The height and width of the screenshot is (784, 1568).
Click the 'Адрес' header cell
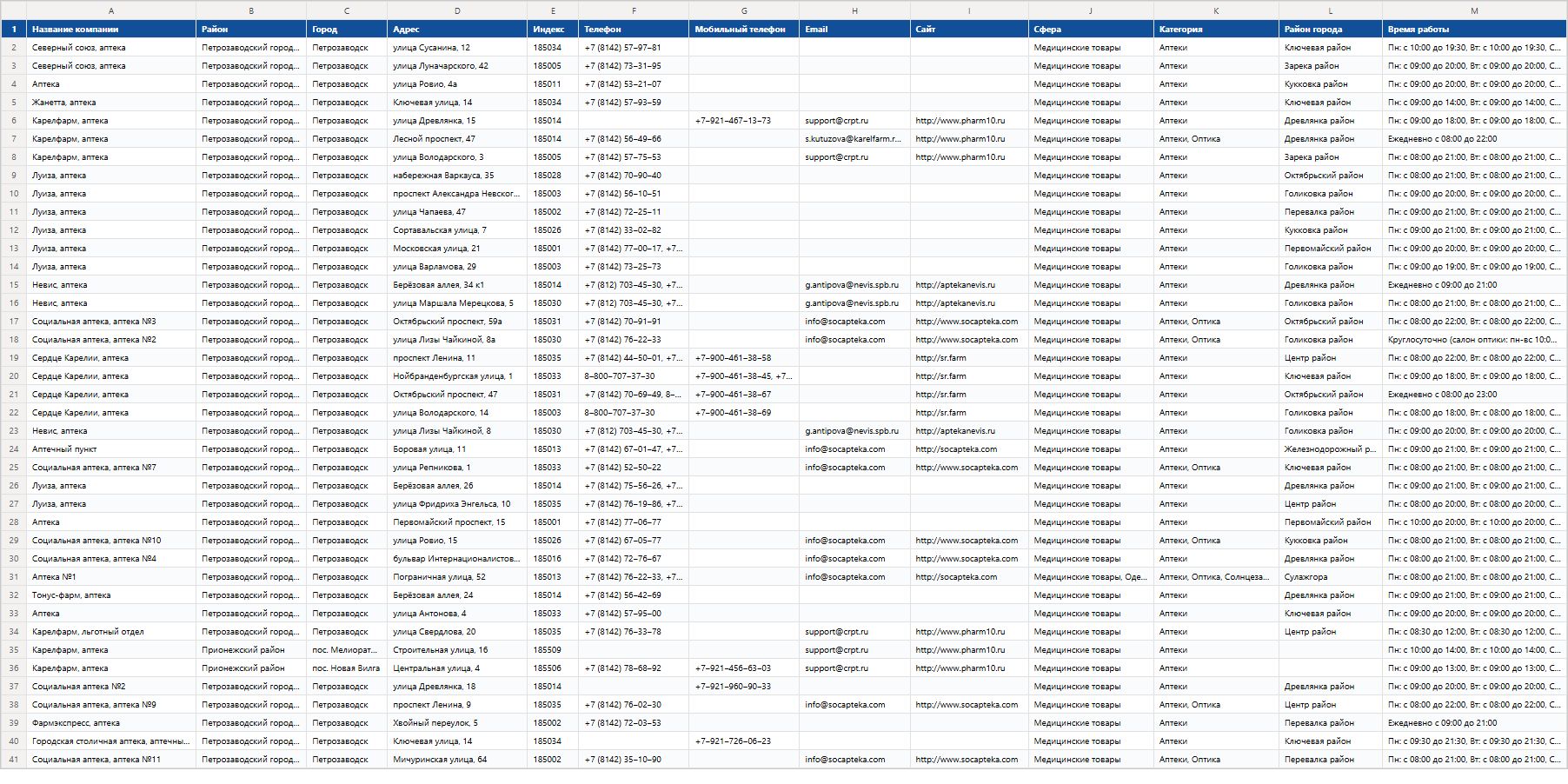(x=457, y=29)
